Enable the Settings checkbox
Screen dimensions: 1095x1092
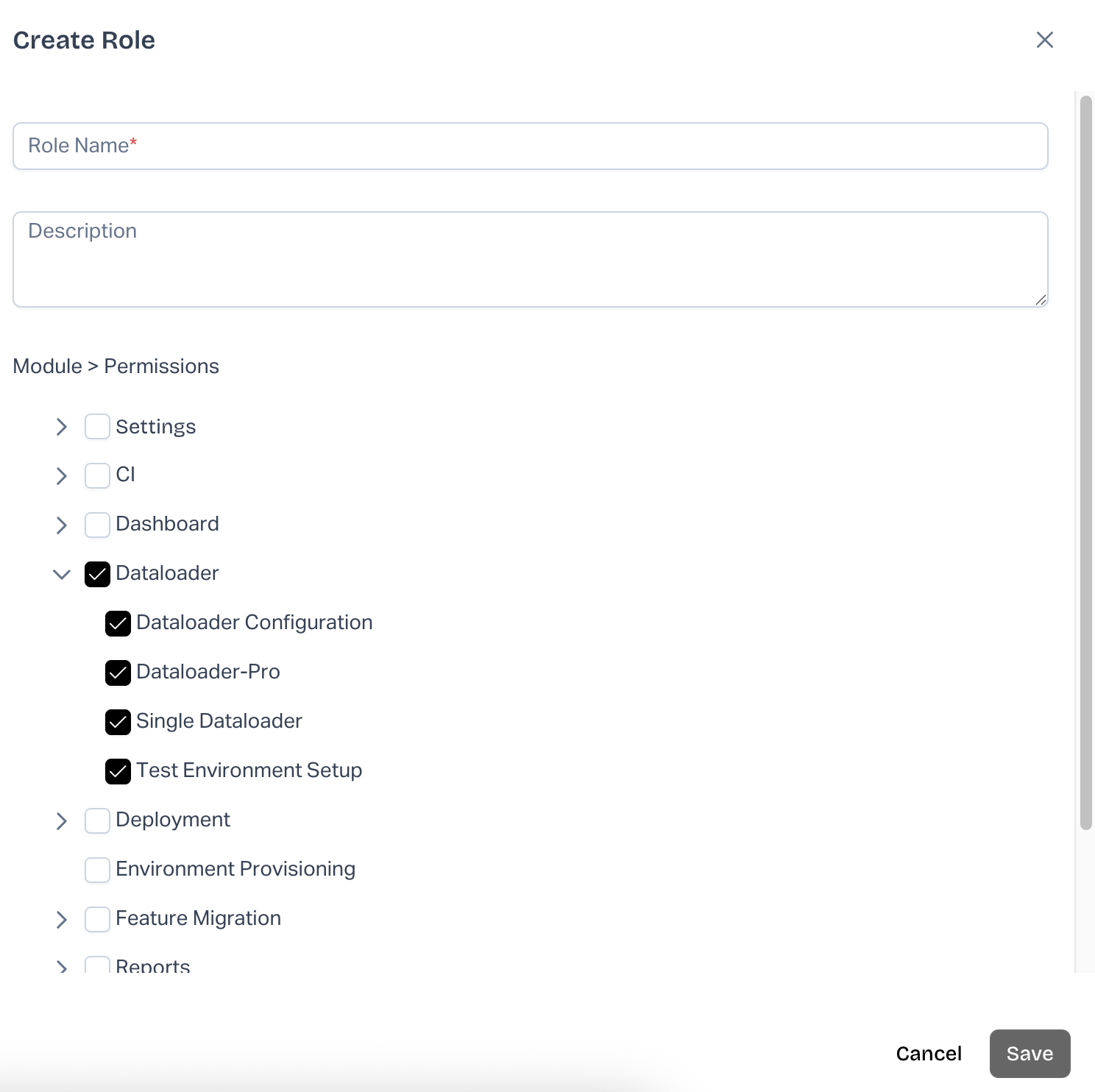[x=97, y=427]
